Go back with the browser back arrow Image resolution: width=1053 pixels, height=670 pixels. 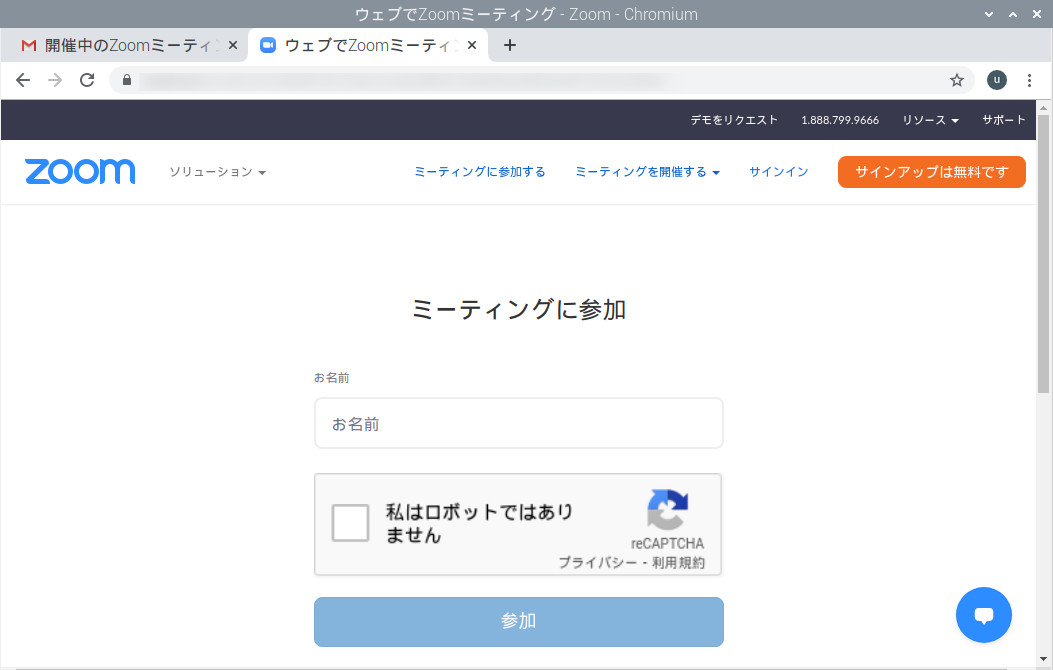click(x=23, y=81)
